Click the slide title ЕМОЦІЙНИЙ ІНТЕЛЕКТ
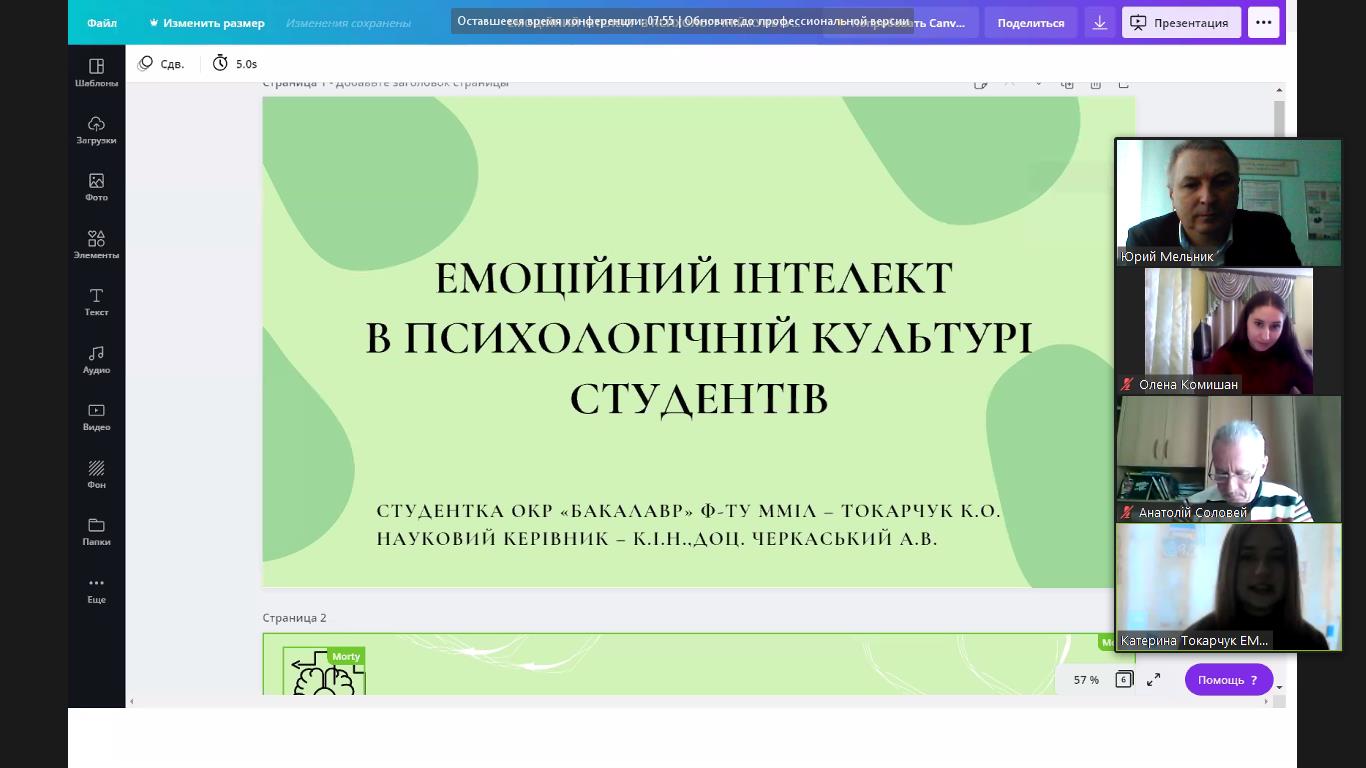 pyautogui.click(x=694, y=278)
